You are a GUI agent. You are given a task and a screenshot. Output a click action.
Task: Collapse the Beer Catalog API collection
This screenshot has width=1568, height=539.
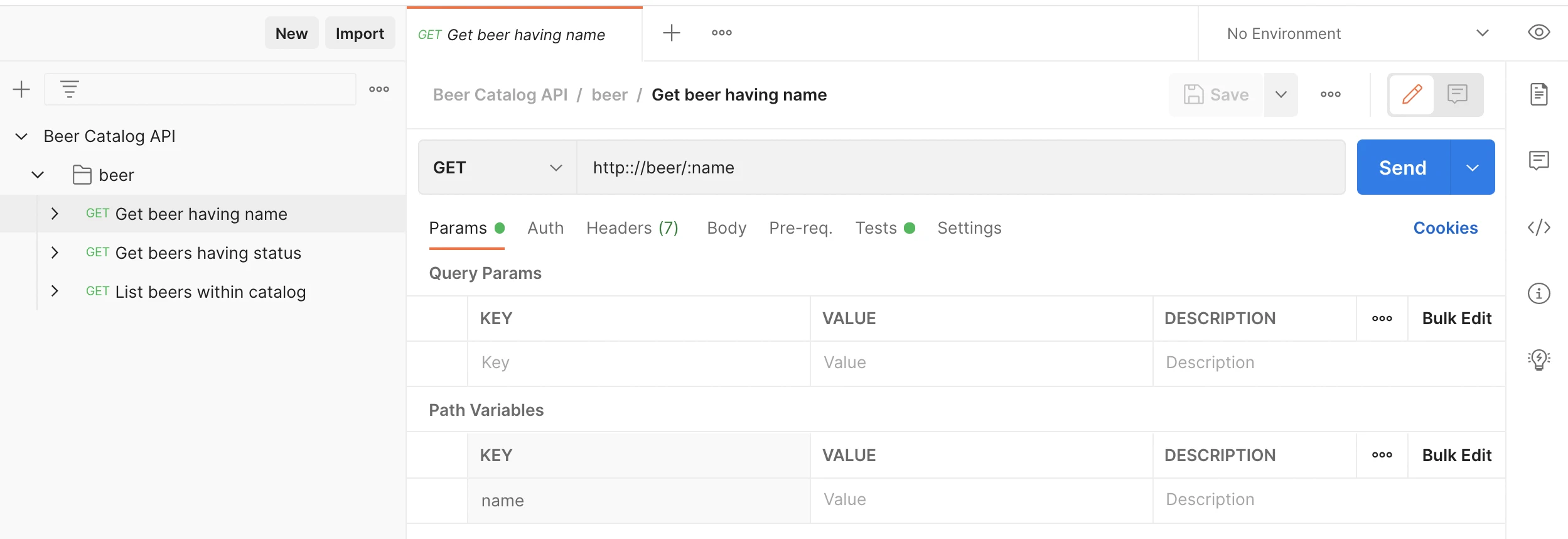(x=21, y=136)
